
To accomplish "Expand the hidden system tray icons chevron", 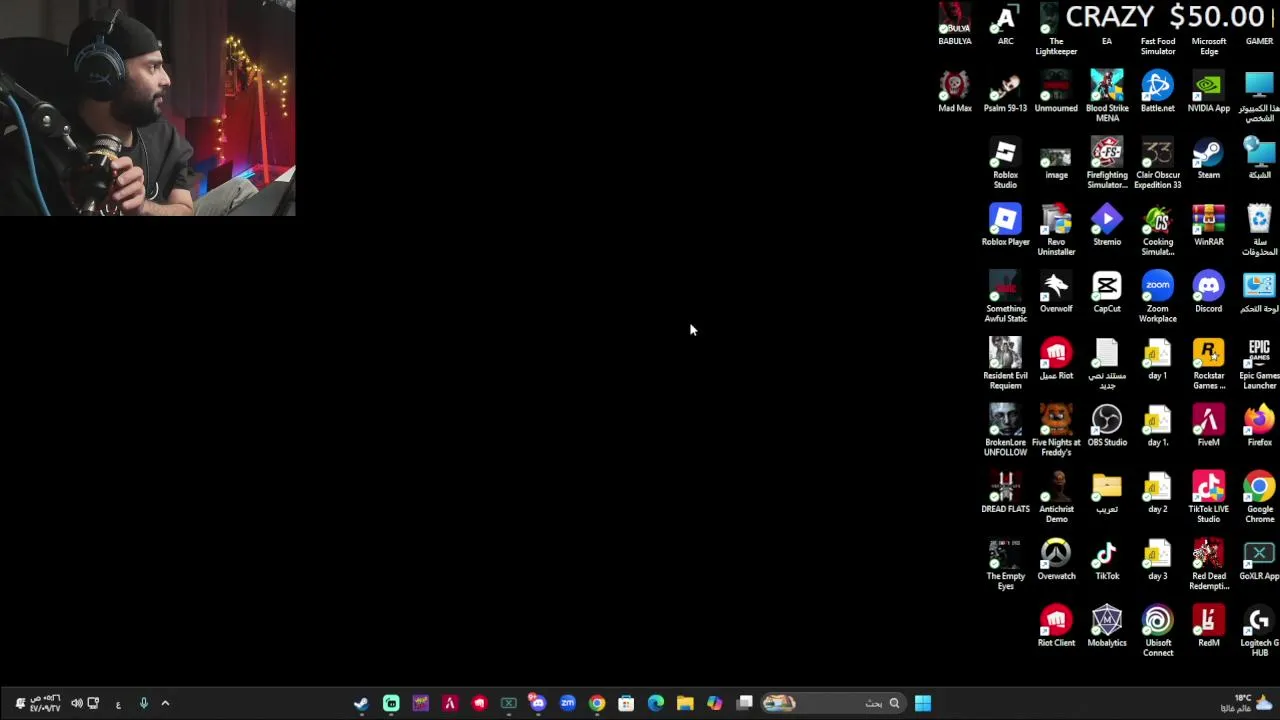I will tap(165, 703).
